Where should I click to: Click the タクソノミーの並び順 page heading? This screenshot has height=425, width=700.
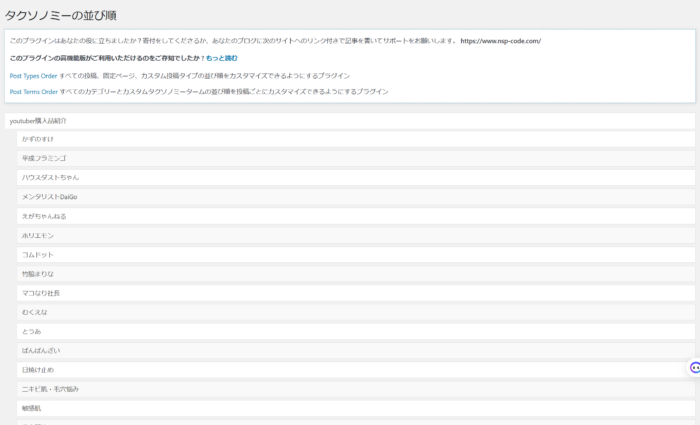click(x=60, y=16)
